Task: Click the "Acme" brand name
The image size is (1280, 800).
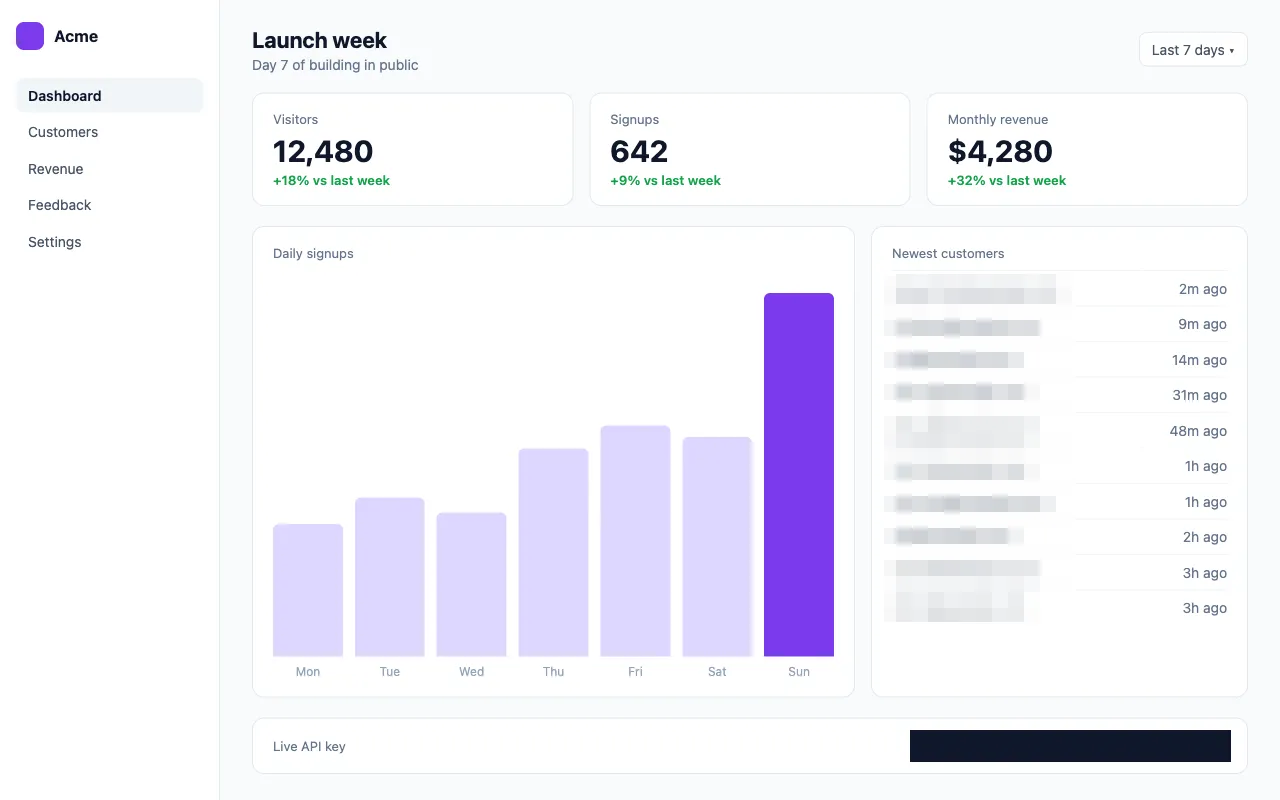Action: 76,36
